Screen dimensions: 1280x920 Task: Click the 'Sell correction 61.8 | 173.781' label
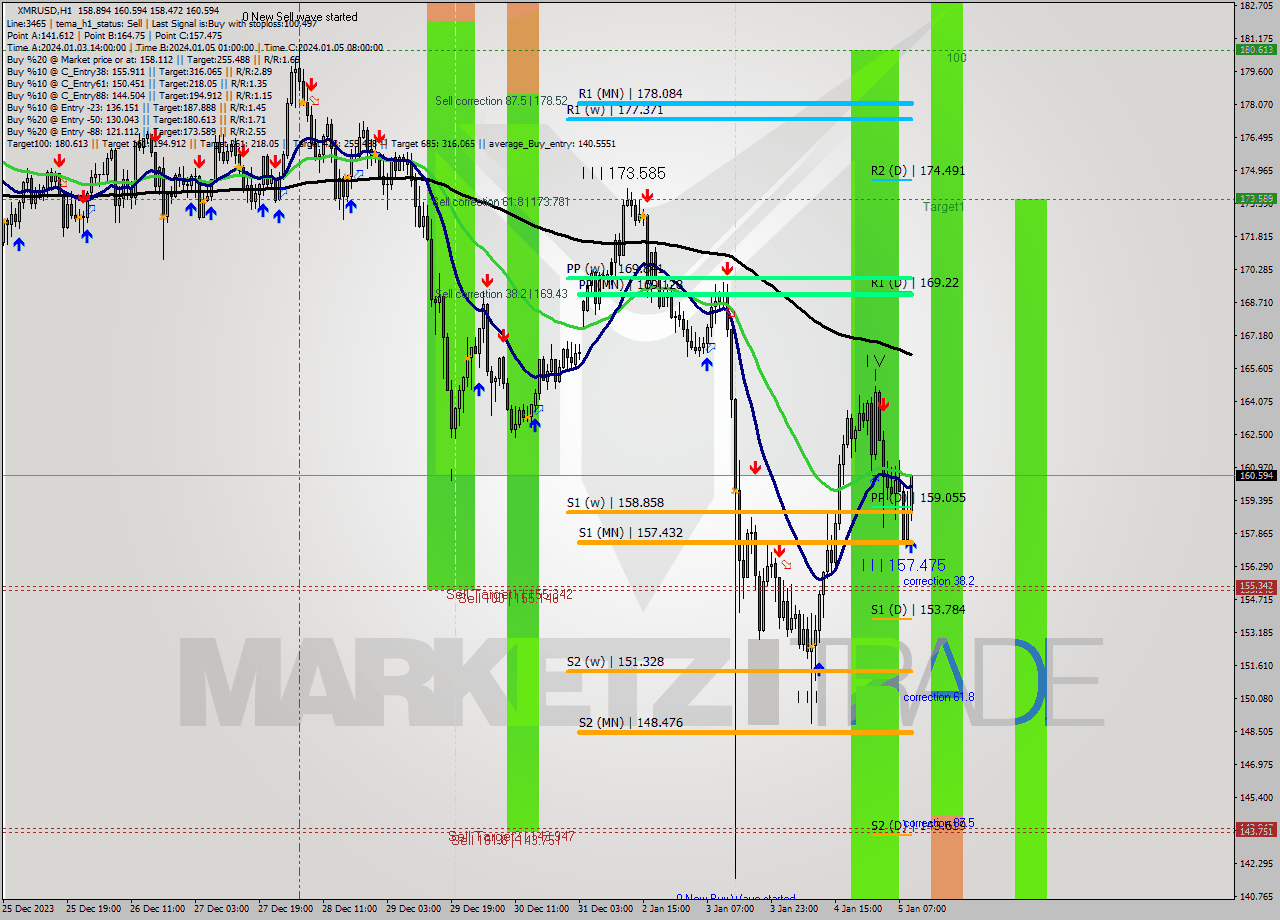coord(501,202)
